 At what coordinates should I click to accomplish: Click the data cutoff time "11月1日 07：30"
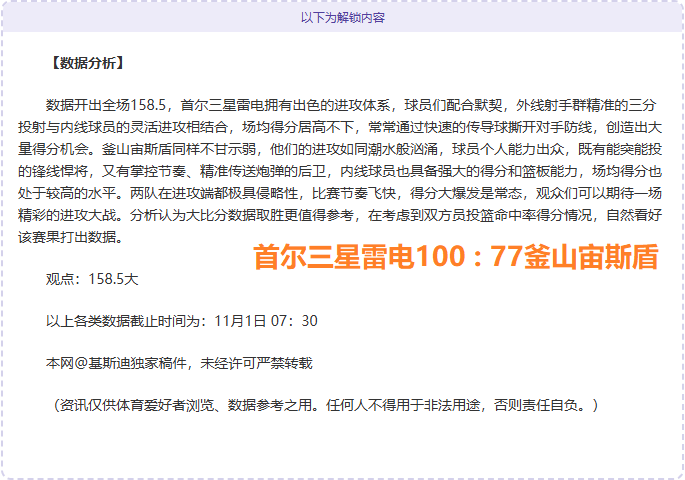click(x=266, y=321)
